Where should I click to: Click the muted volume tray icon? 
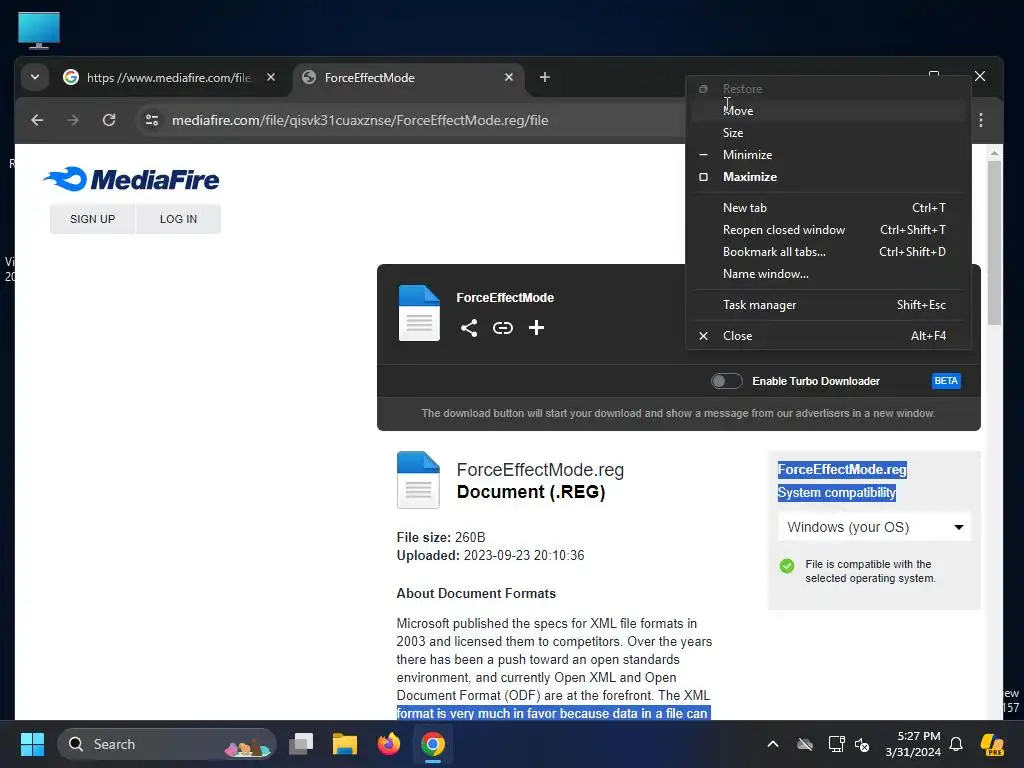click(x=862, y=744)
